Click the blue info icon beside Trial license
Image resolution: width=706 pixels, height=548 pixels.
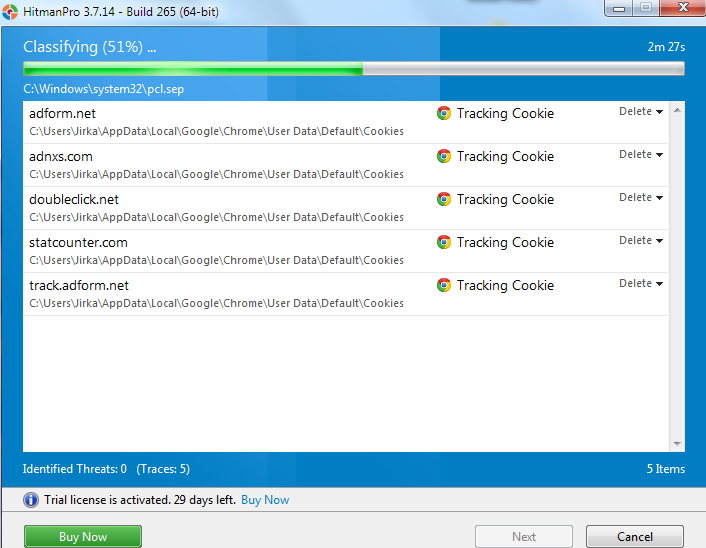click(x=31, y=500)
